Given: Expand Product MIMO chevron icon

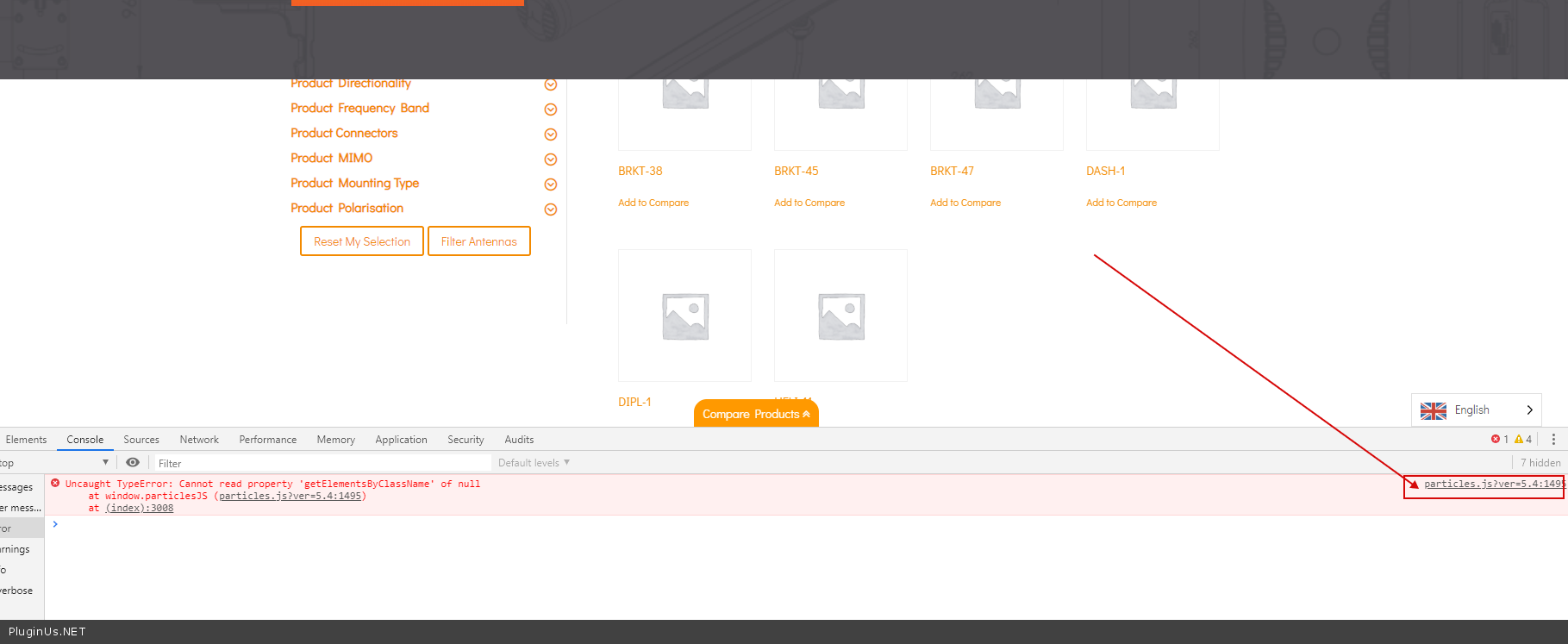Looking at the screenshot, I should (x=551, y=159).
